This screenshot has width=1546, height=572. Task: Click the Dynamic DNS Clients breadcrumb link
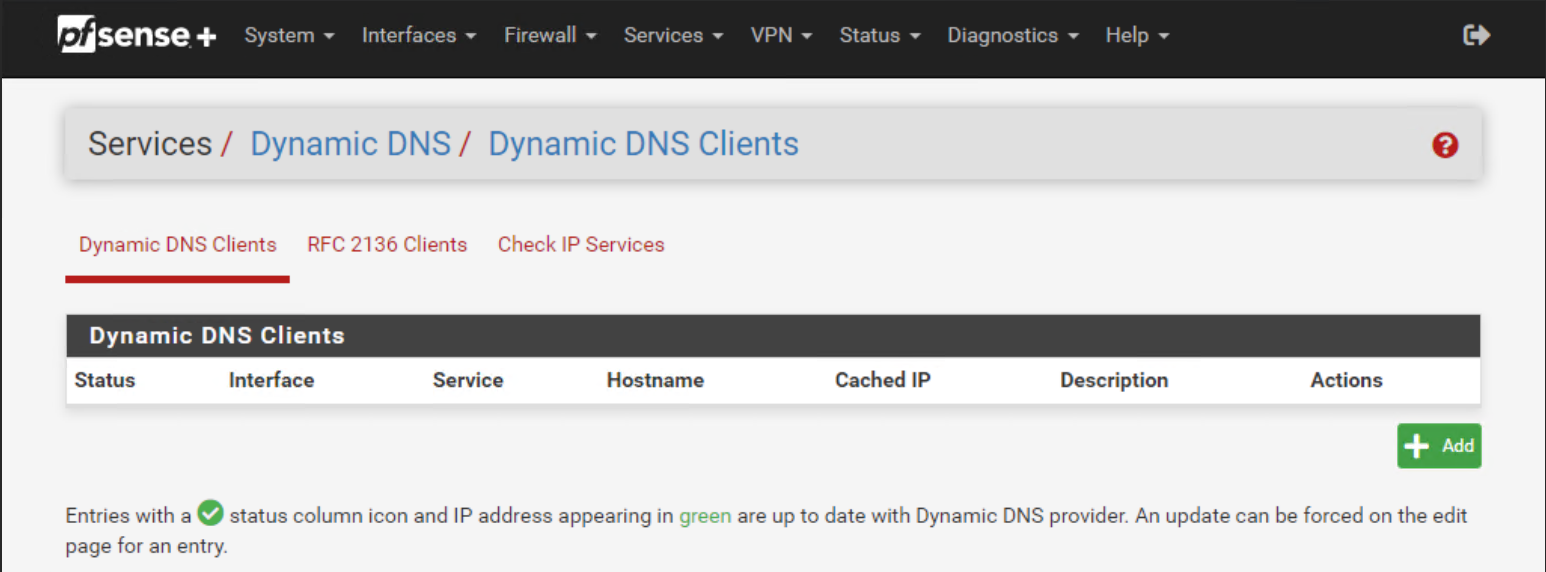643,144
